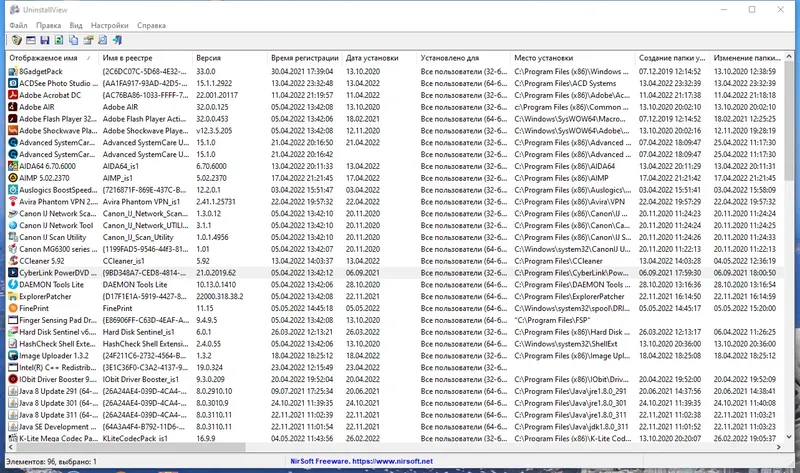800x473 pixels.
Task: Sort by the Версия column header
Action: (230, 58)
